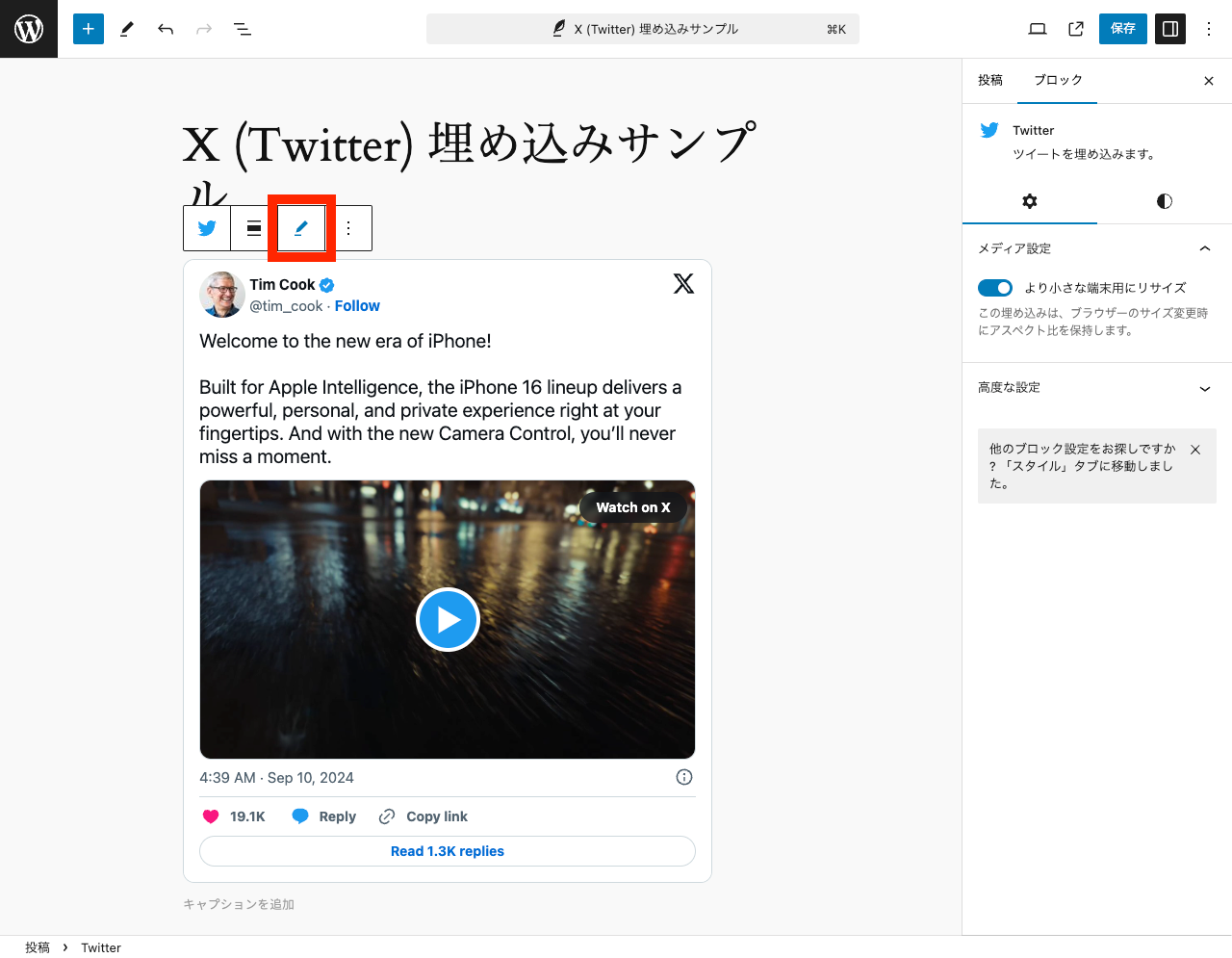Open the block inserter plus button
The height and width of the screenshot is (958, 1232).
pyautogui.click(x=89, y=29)
